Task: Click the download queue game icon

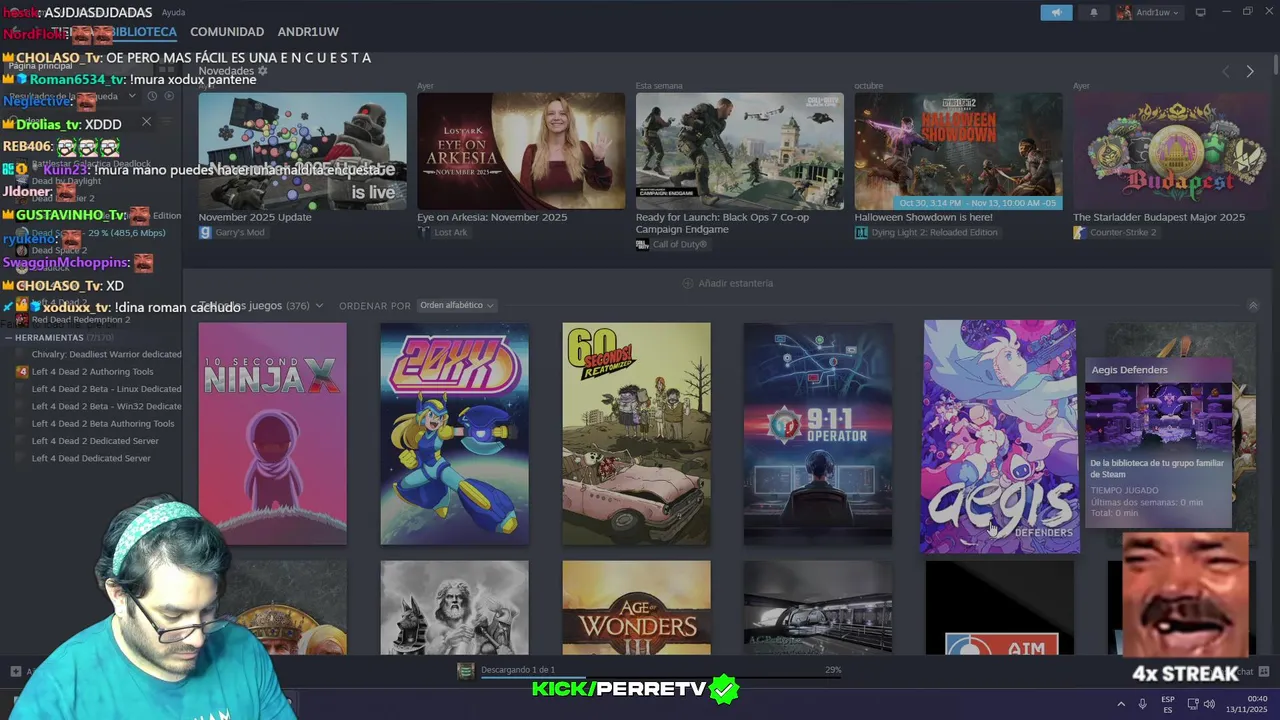Action: [466, 671]
